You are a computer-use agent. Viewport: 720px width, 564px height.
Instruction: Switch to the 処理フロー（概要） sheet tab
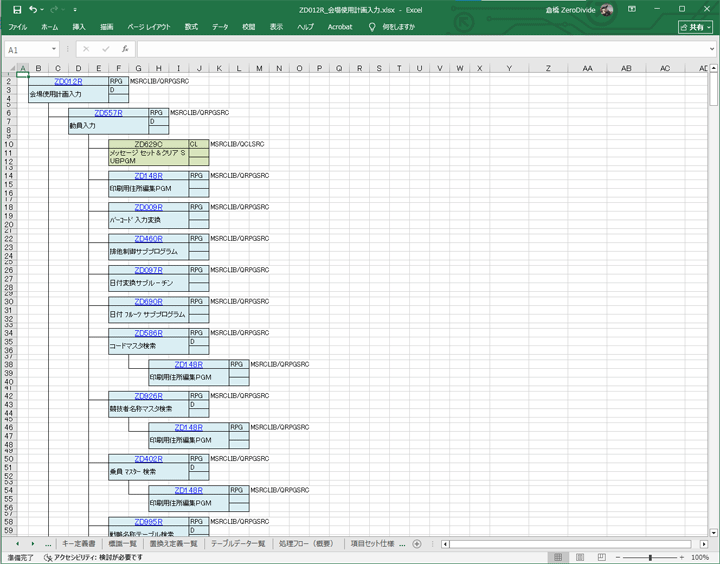point(304,544)
